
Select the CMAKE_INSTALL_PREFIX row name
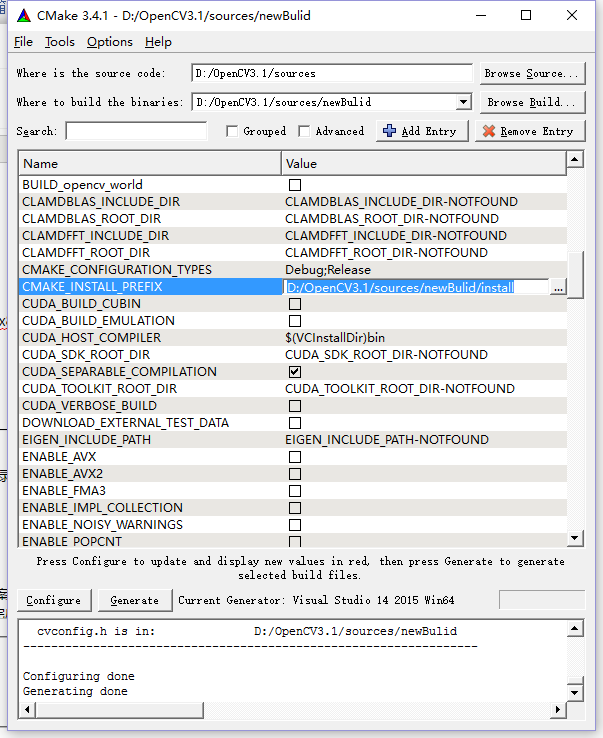pos(92,287)
